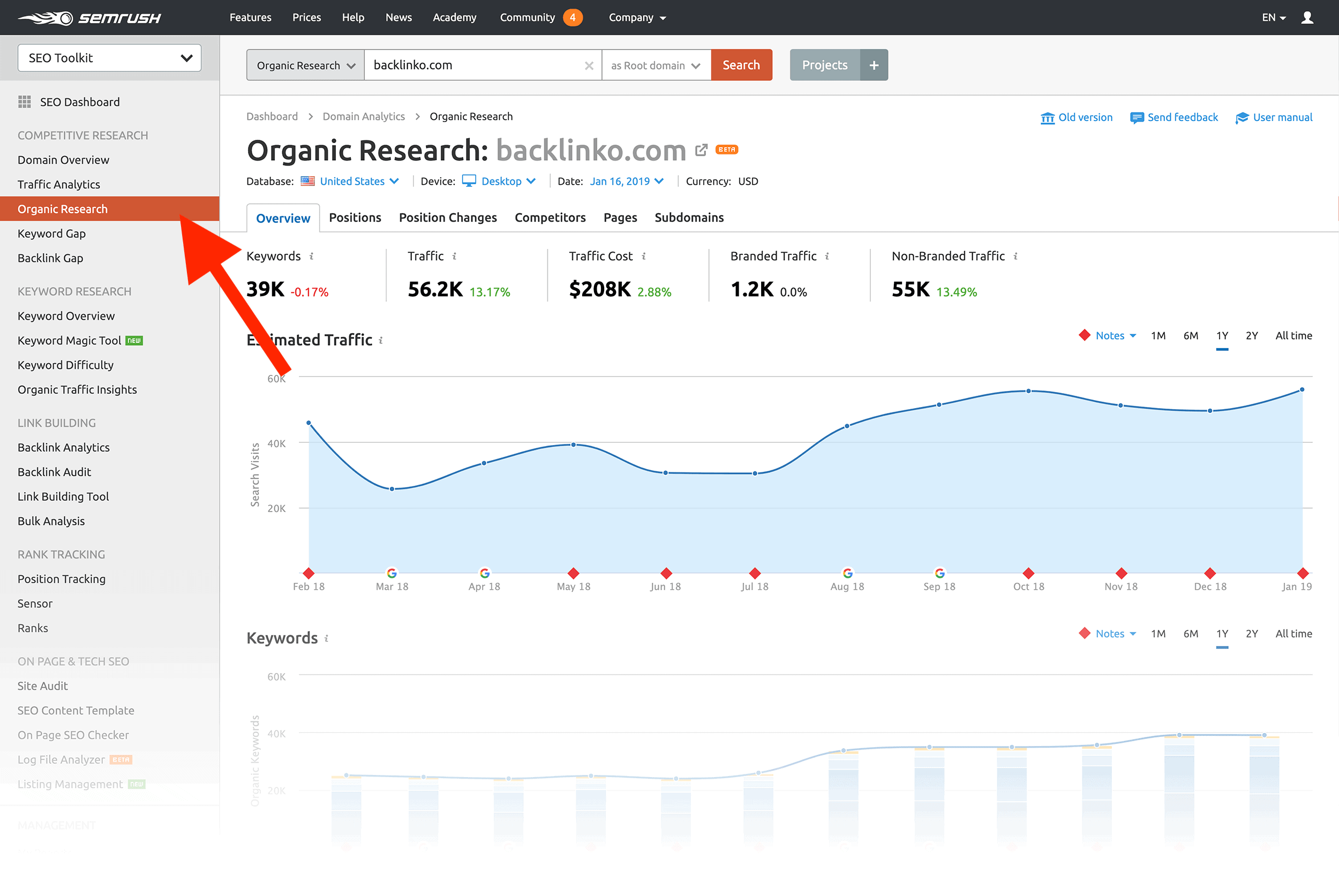The image size is (1339, 896).
Task: Click the Bulk Analysis tool
Action: pos(51,521)
